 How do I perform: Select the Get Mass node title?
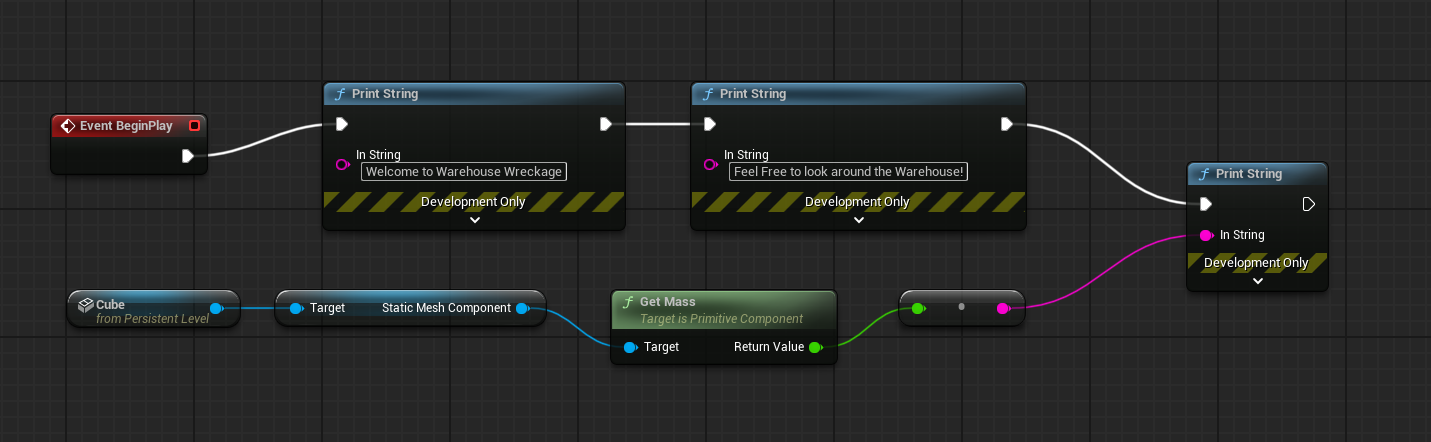pyautogui.click(x=668, y=302)
